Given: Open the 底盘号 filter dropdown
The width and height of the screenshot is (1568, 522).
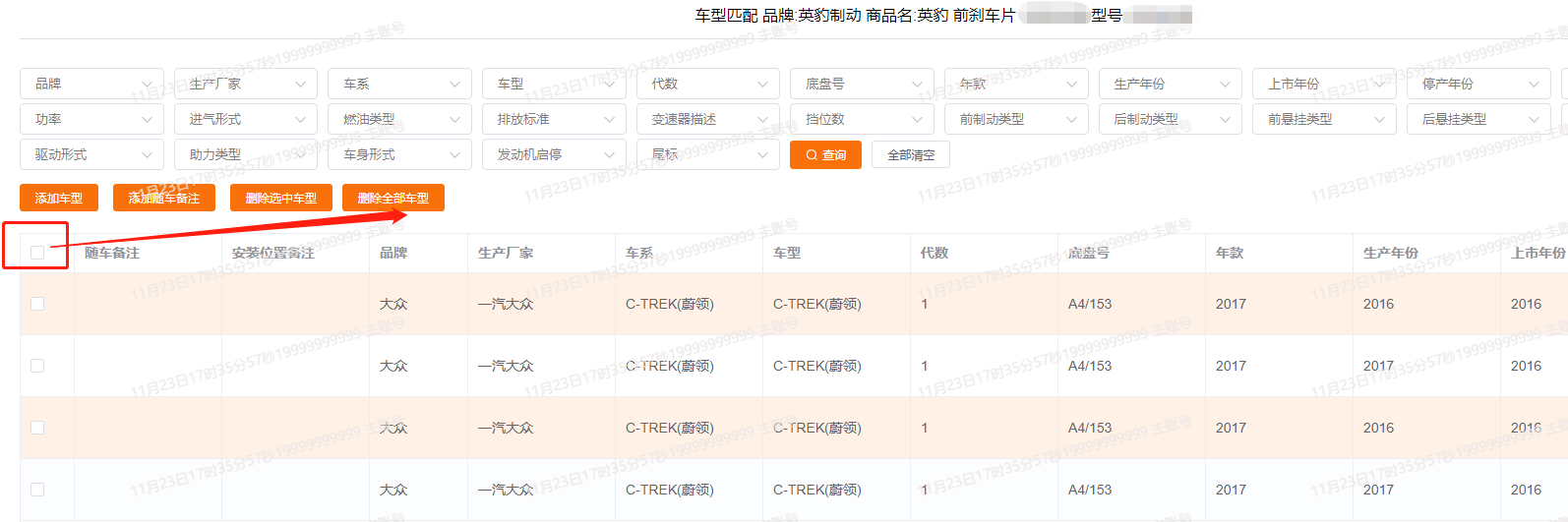Looking at the screenshot, I should click(862, 84).
